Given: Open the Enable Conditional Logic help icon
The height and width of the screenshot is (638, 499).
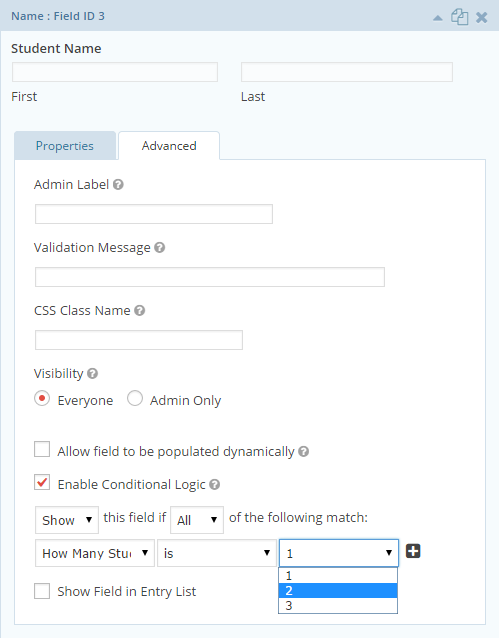Looking at the screenshot, I should [214, 484].
